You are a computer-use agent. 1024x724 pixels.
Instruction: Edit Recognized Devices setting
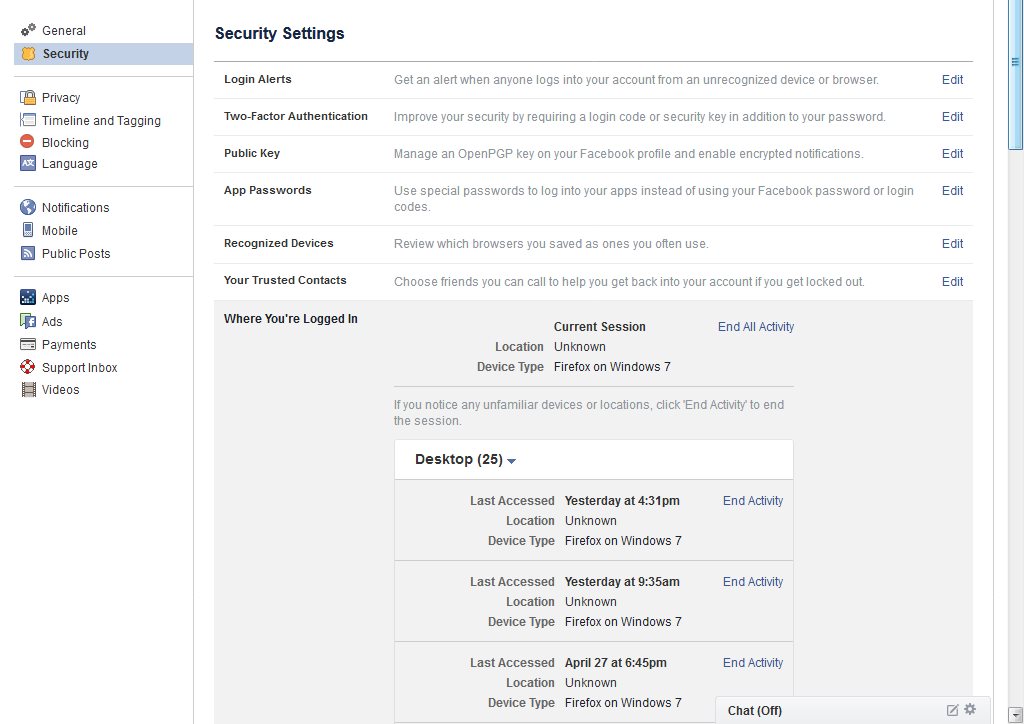[952, 244]
